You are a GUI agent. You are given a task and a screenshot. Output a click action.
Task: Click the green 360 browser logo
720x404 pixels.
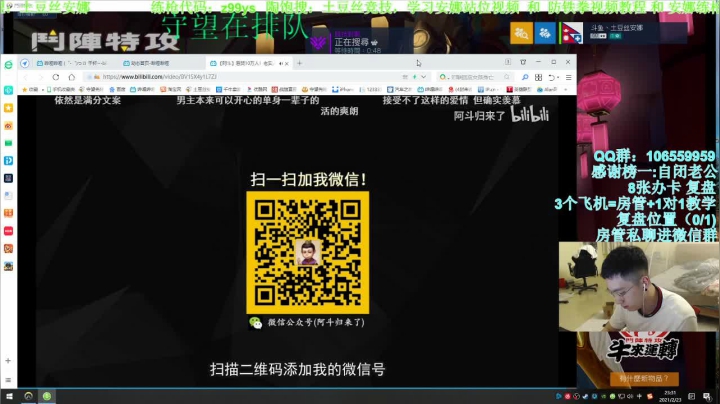click(8, 65)
